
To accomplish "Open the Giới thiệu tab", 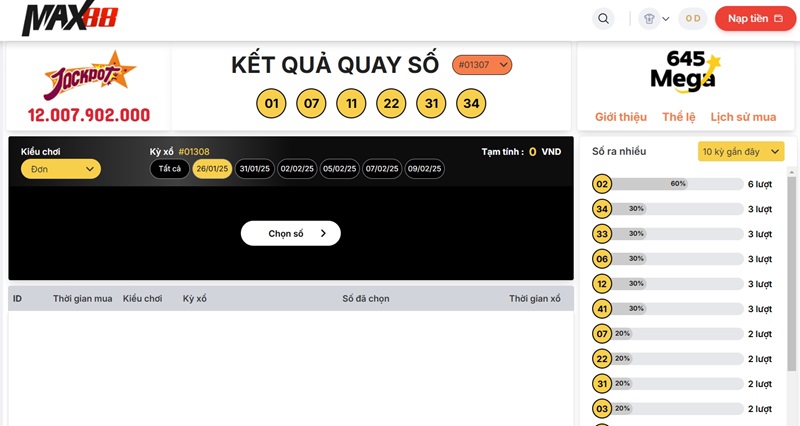I will tap(621, 117).
